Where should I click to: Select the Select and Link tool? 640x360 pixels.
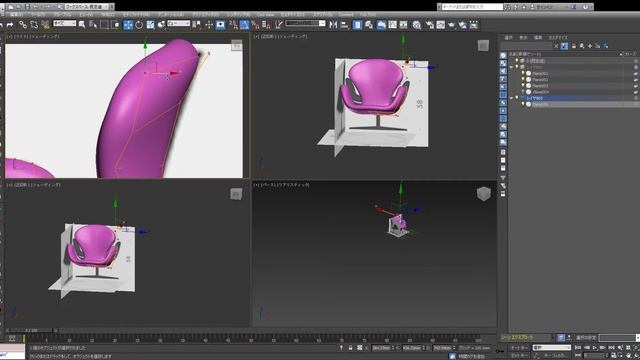pos(23,25)
